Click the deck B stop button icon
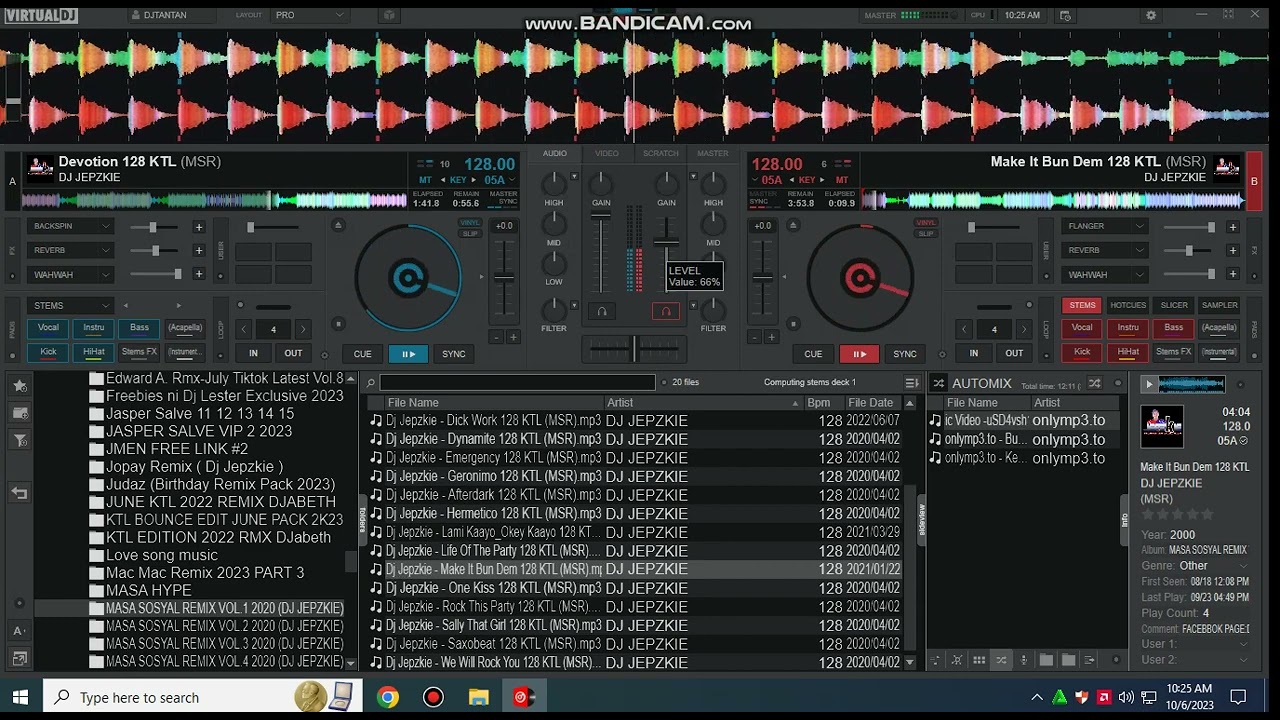 click(x=793, y=323)
